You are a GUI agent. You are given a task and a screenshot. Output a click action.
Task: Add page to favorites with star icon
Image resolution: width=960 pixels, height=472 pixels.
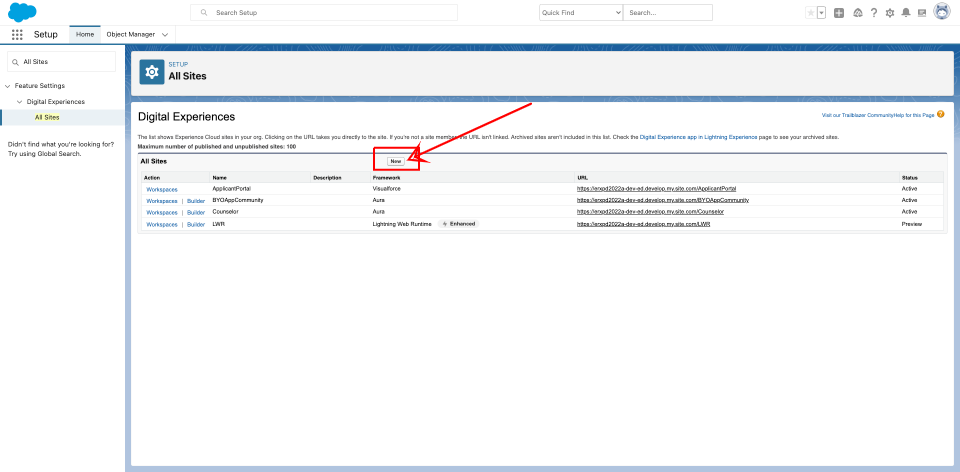click(x=810, y=12)
